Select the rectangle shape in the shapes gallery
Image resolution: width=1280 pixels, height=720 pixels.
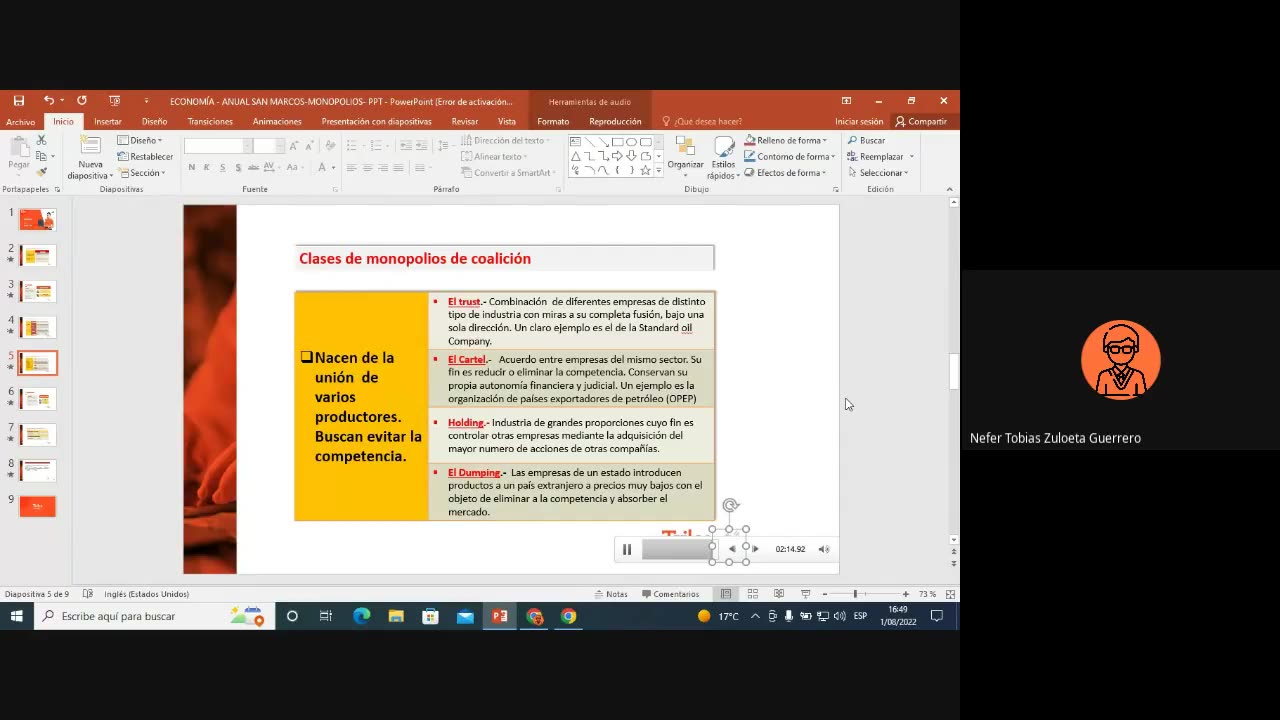pos(617,142)
